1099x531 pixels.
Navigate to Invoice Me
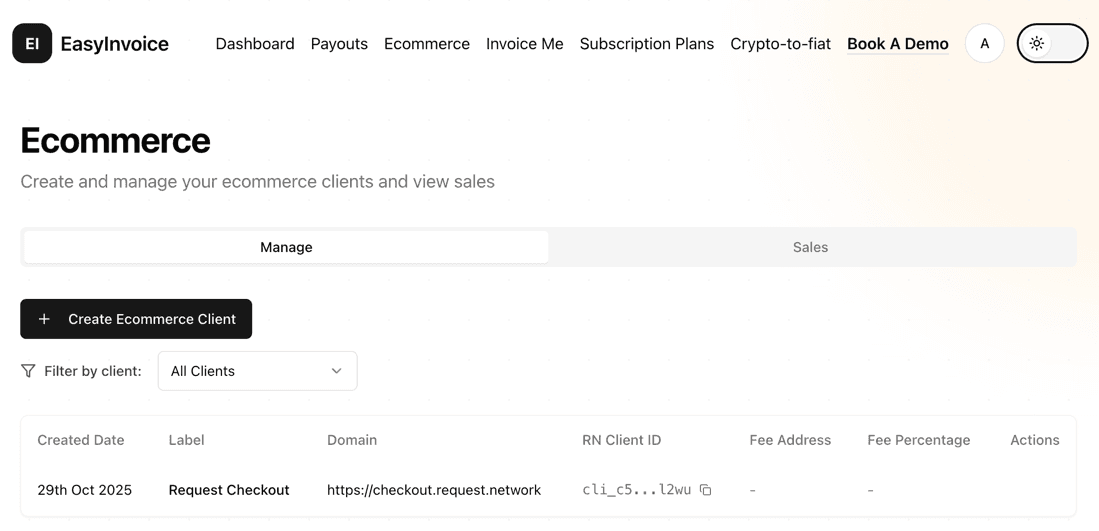click(525, 44)
